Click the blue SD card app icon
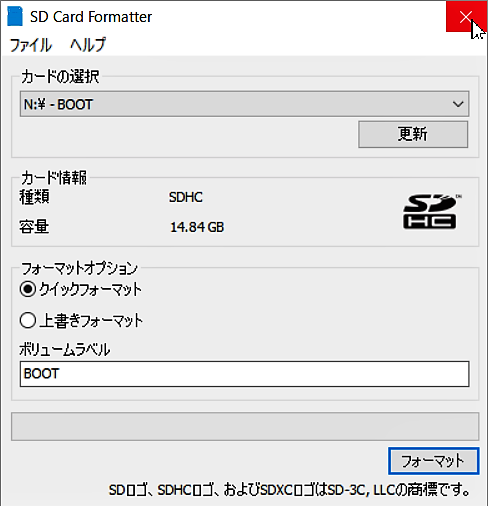 point(15,16)
